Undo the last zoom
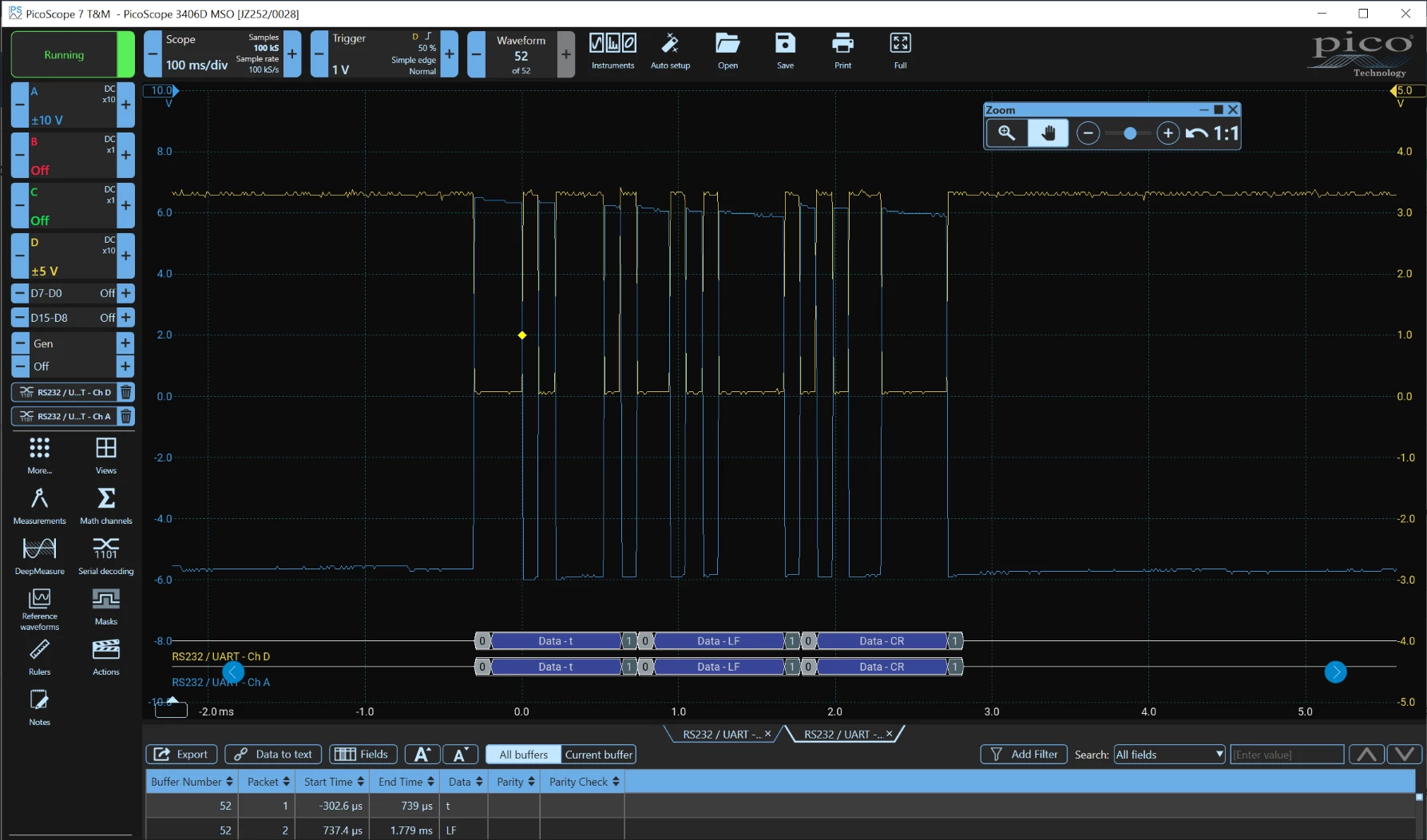Screen dimensions: 1427x840 1196,133
